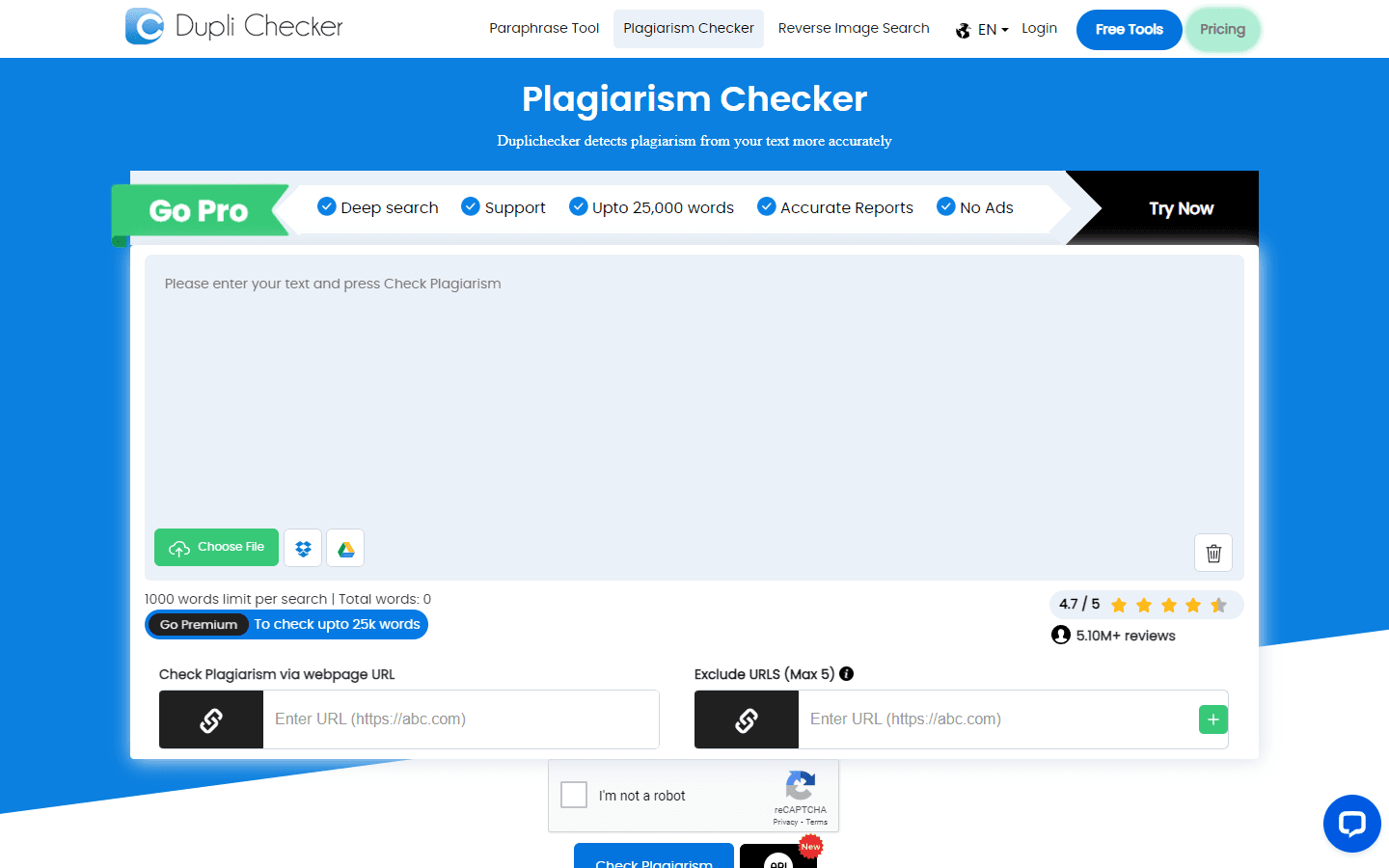
Task: Click the reCAPTCHA logo
Action: (801, 785)
